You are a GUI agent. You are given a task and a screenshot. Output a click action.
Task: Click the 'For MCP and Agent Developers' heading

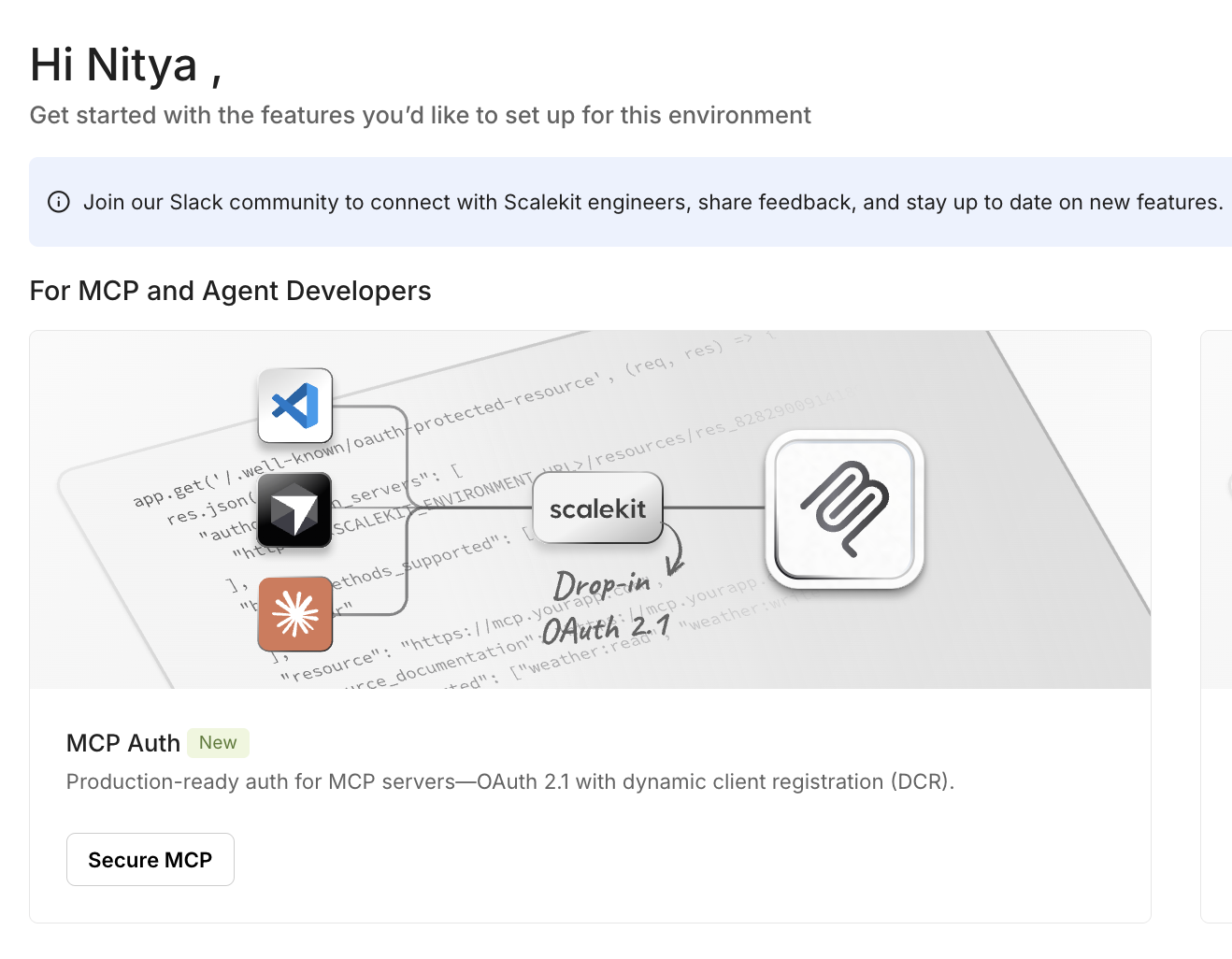(x=231, y=291)
